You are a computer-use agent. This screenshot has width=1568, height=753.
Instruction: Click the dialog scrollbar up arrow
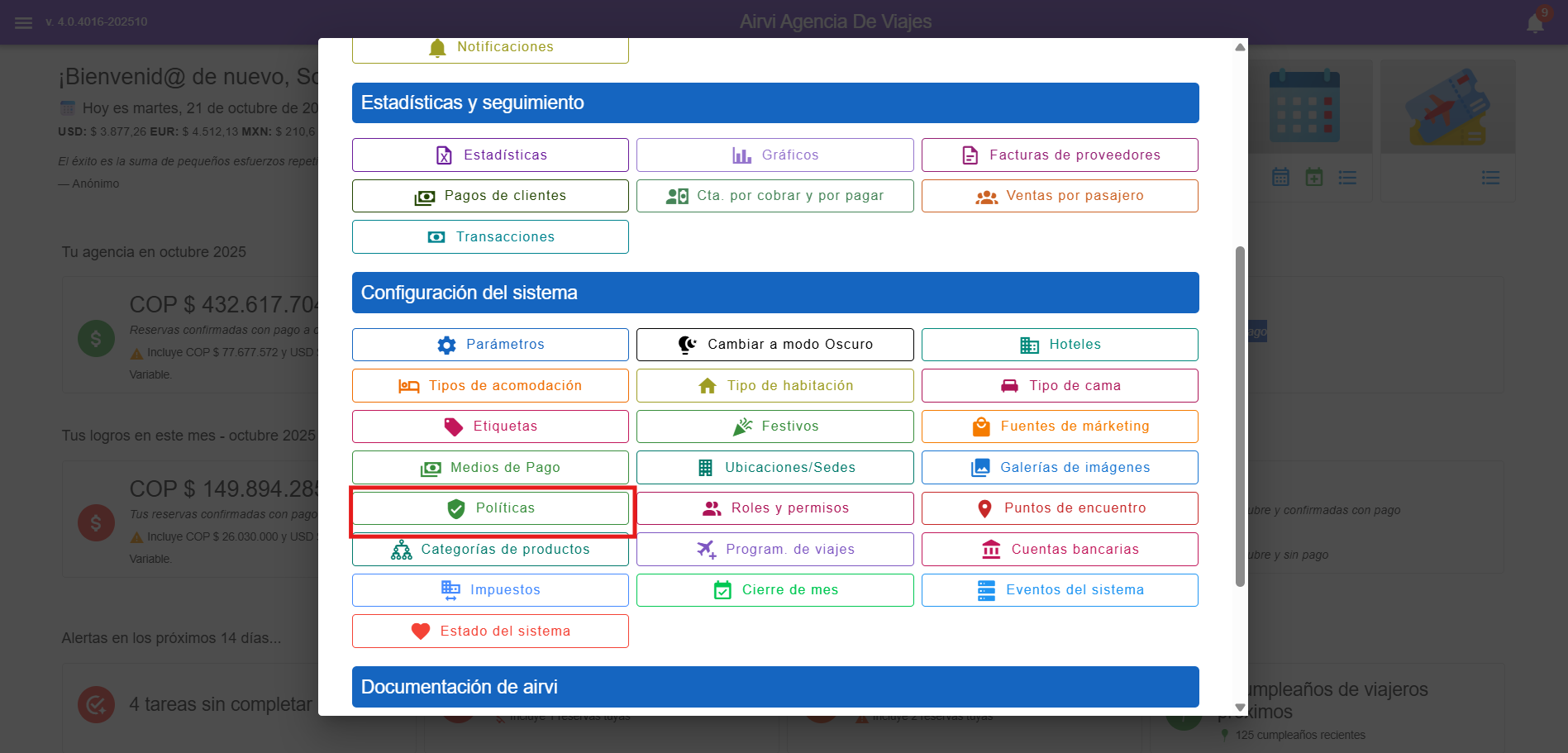click(1240, 47)
